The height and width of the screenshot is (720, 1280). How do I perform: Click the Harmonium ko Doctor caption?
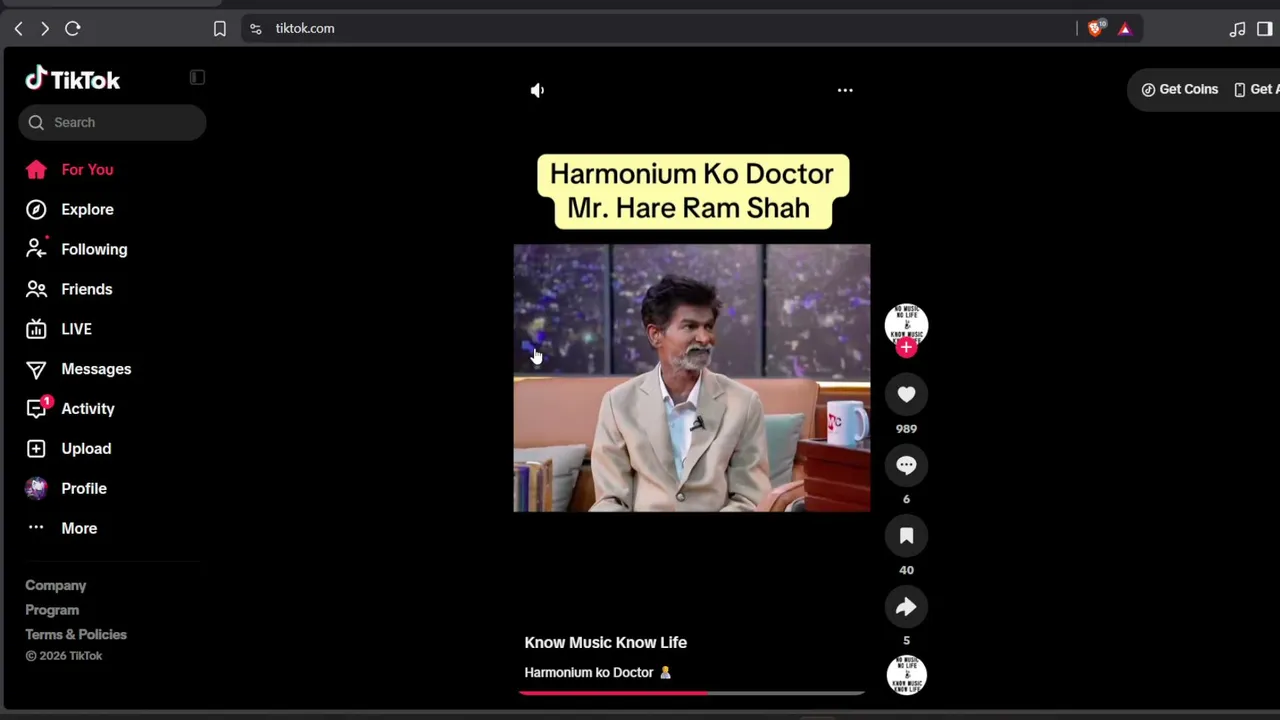pos(598,672)
